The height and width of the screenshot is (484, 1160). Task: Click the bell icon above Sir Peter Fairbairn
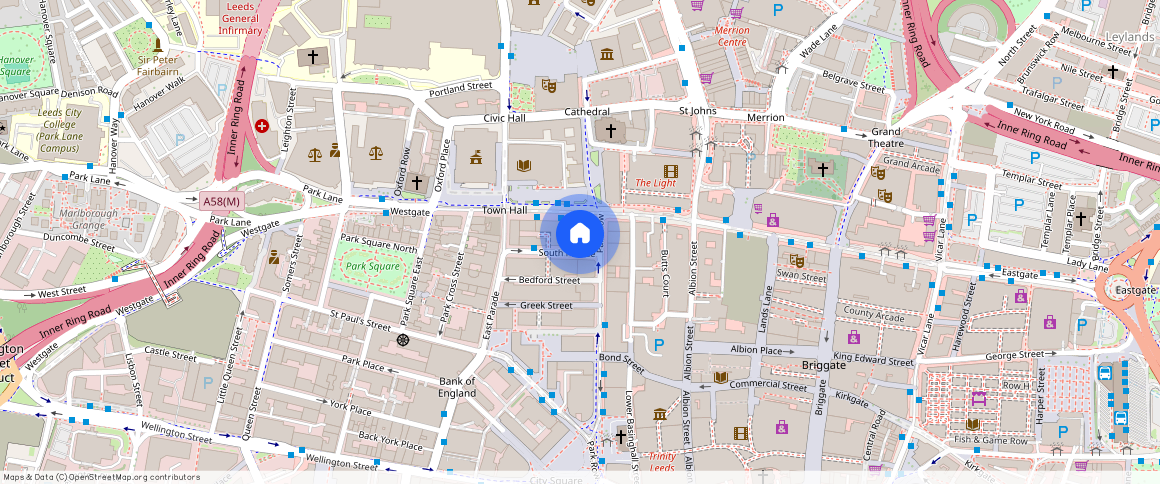[156, 45]
